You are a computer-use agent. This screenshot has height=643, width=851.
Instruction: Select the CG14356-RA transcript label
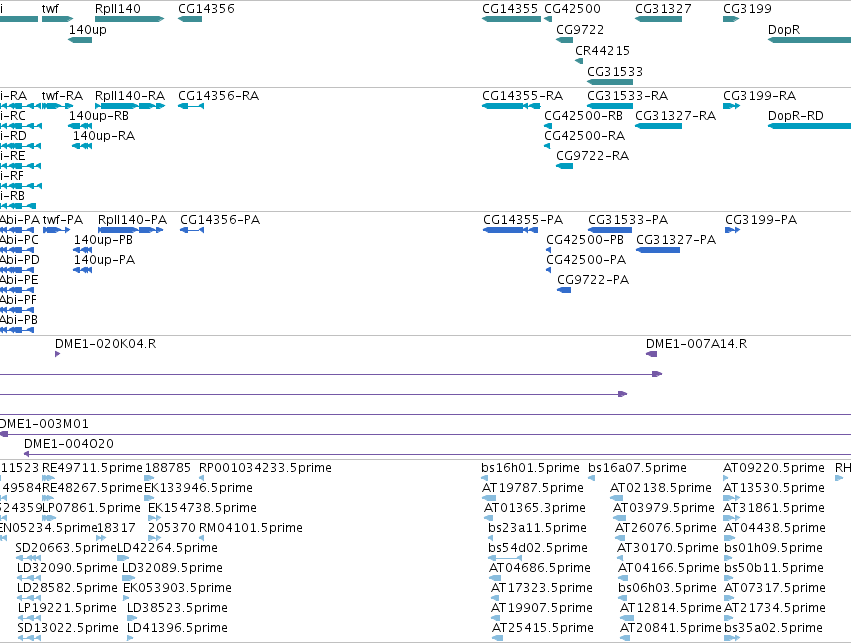219,96
